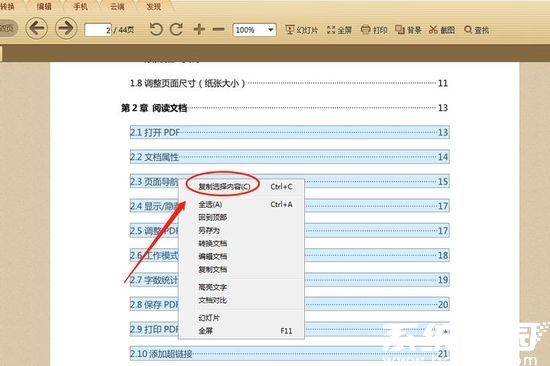
Task: Go to the next page with forward arrow
Action: point(66,28)
